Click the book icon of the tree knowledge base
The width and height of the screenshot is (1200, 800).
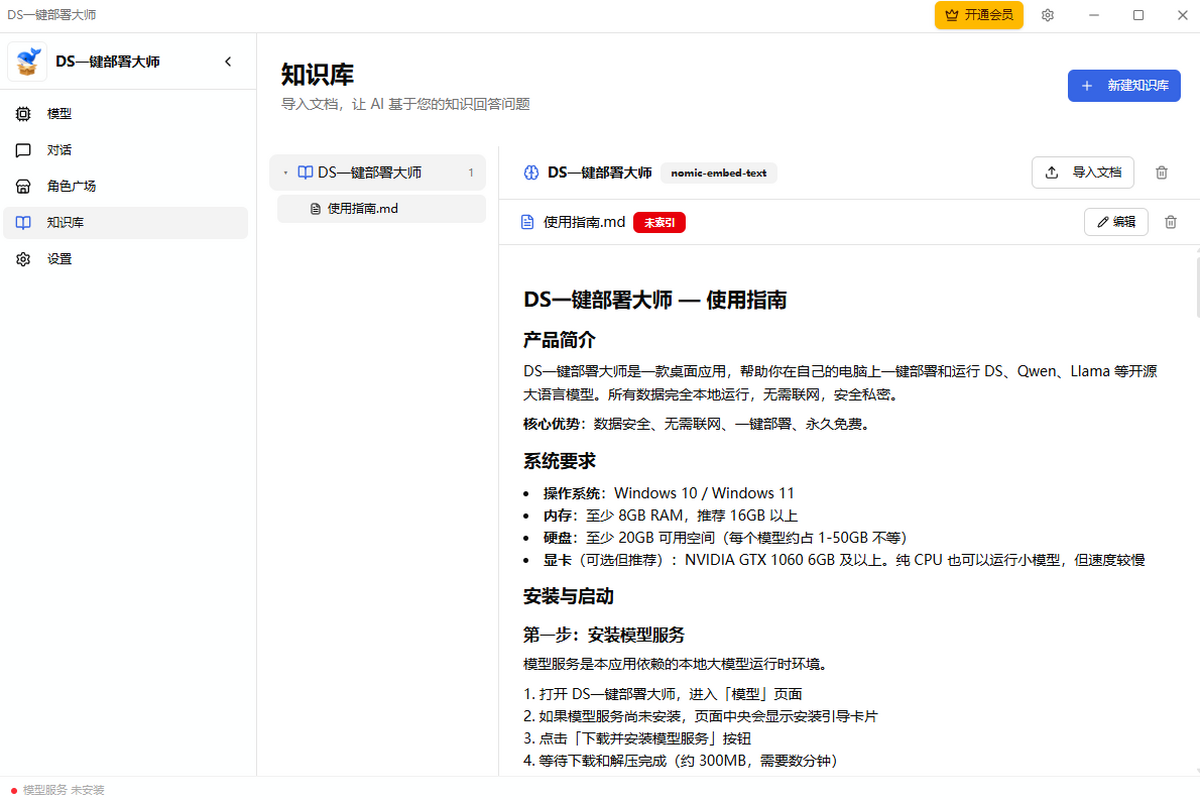(305, 173)
